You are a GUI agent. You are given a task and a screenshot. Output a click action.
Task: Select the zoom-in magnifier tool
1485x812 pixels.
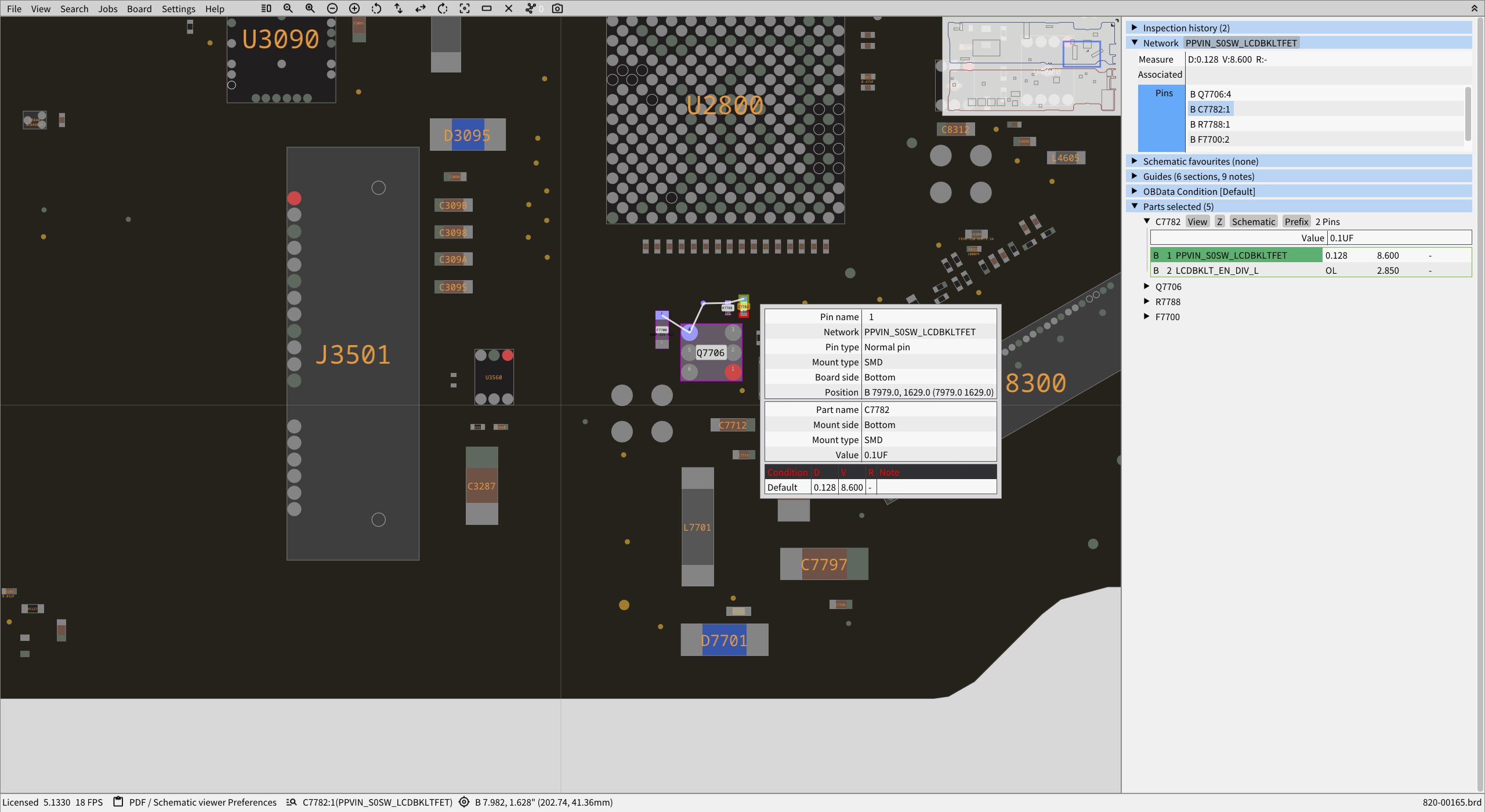click(x=310, y=9)
